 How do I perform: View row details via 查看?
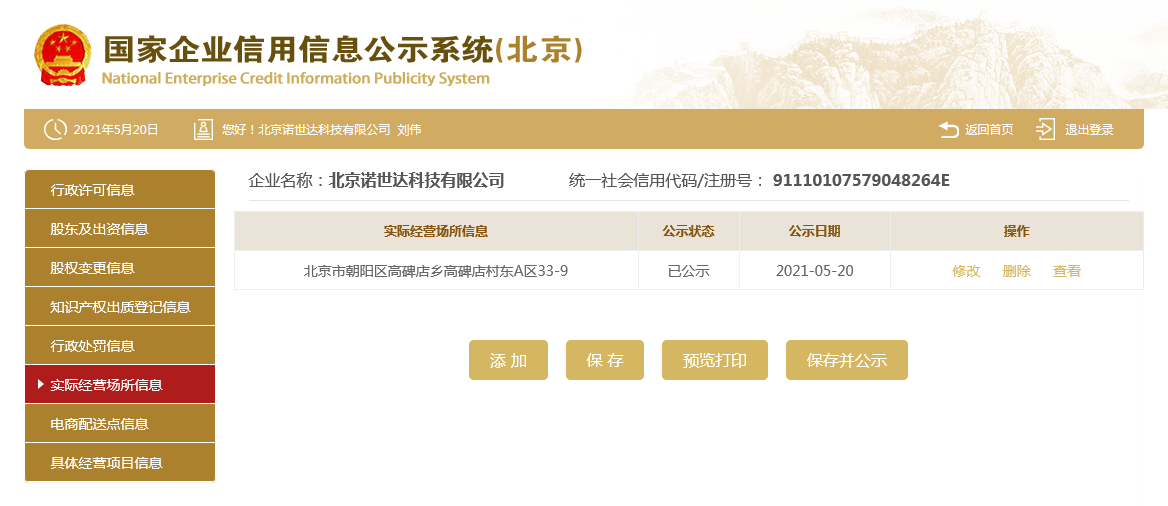[1067, 271]
